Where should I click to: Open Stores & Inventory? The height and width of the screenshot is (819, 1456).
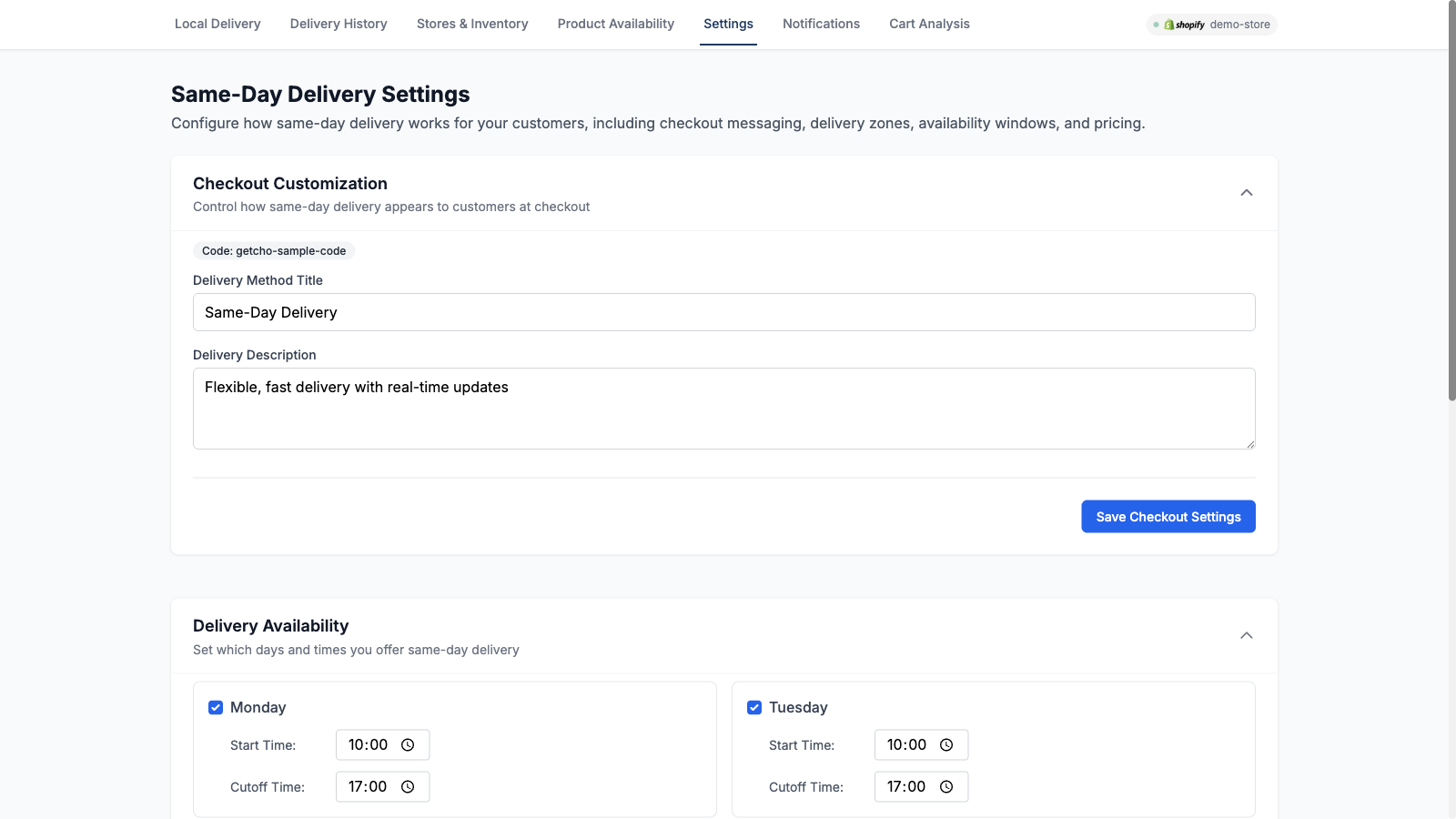pos(472,24)
